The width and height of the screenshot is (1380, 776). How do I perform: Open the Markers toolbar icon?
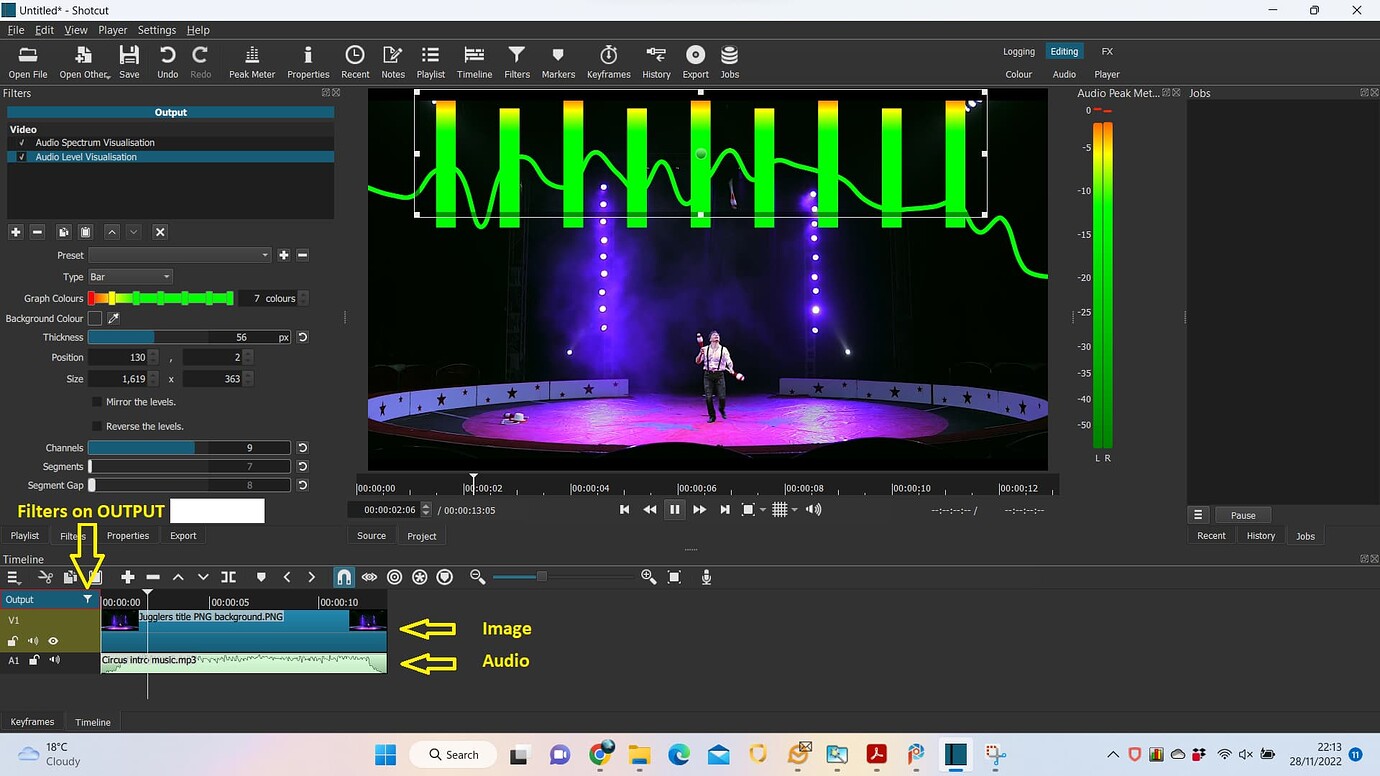[x=558, y=61]
